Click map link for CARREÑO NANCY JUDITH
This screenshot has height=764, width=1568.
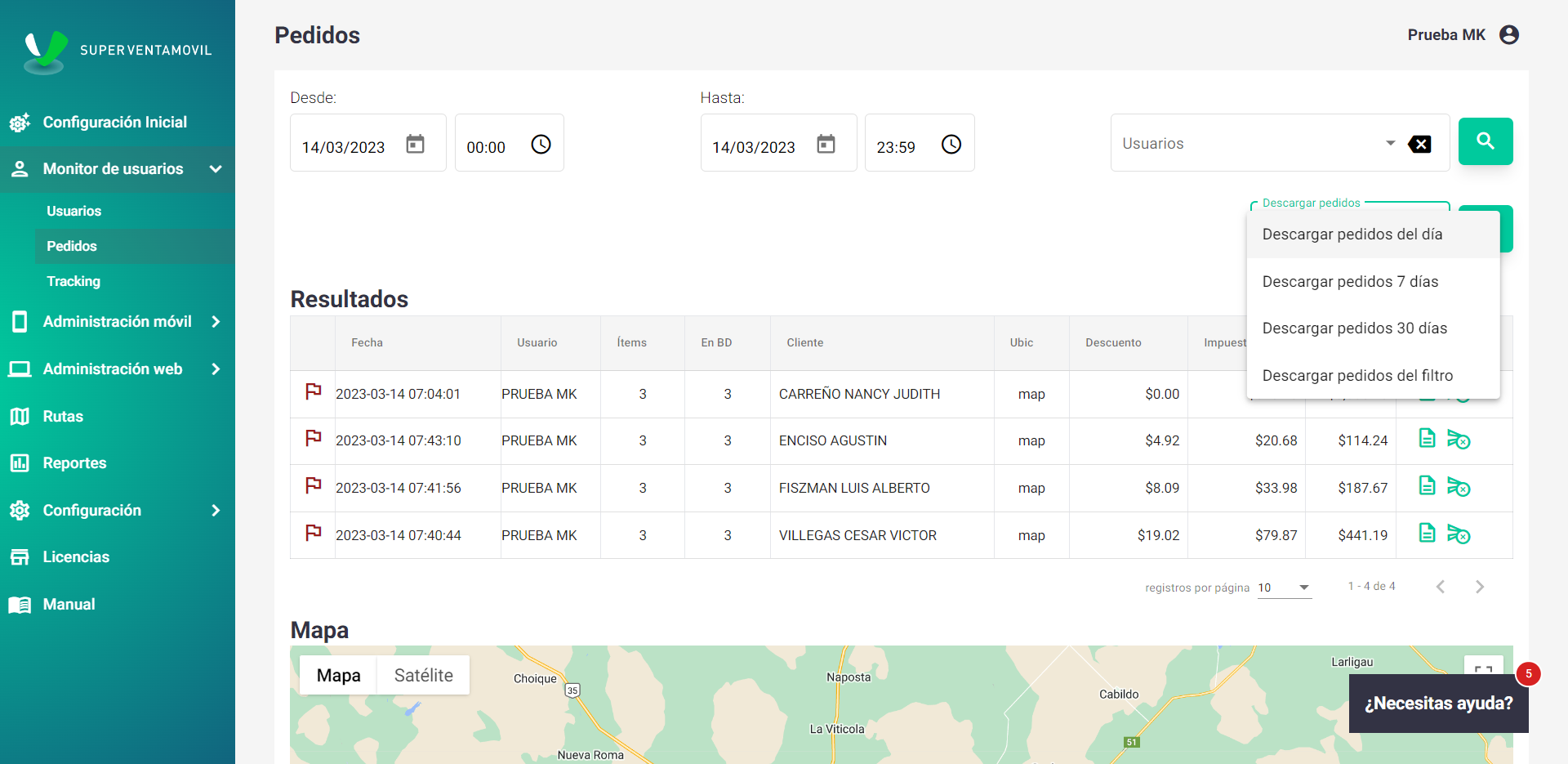pyautogui.click(x=1031, y=394)
